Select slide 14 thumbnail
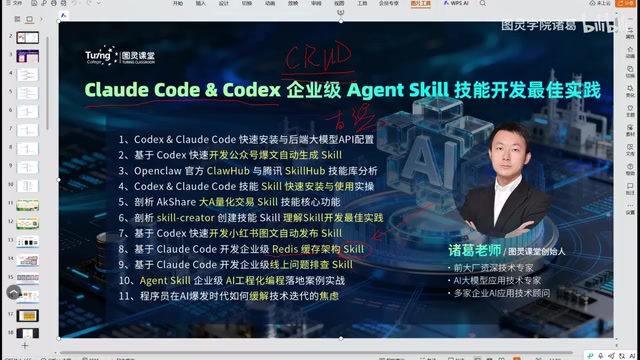640x360 pixels. (28, 260)
